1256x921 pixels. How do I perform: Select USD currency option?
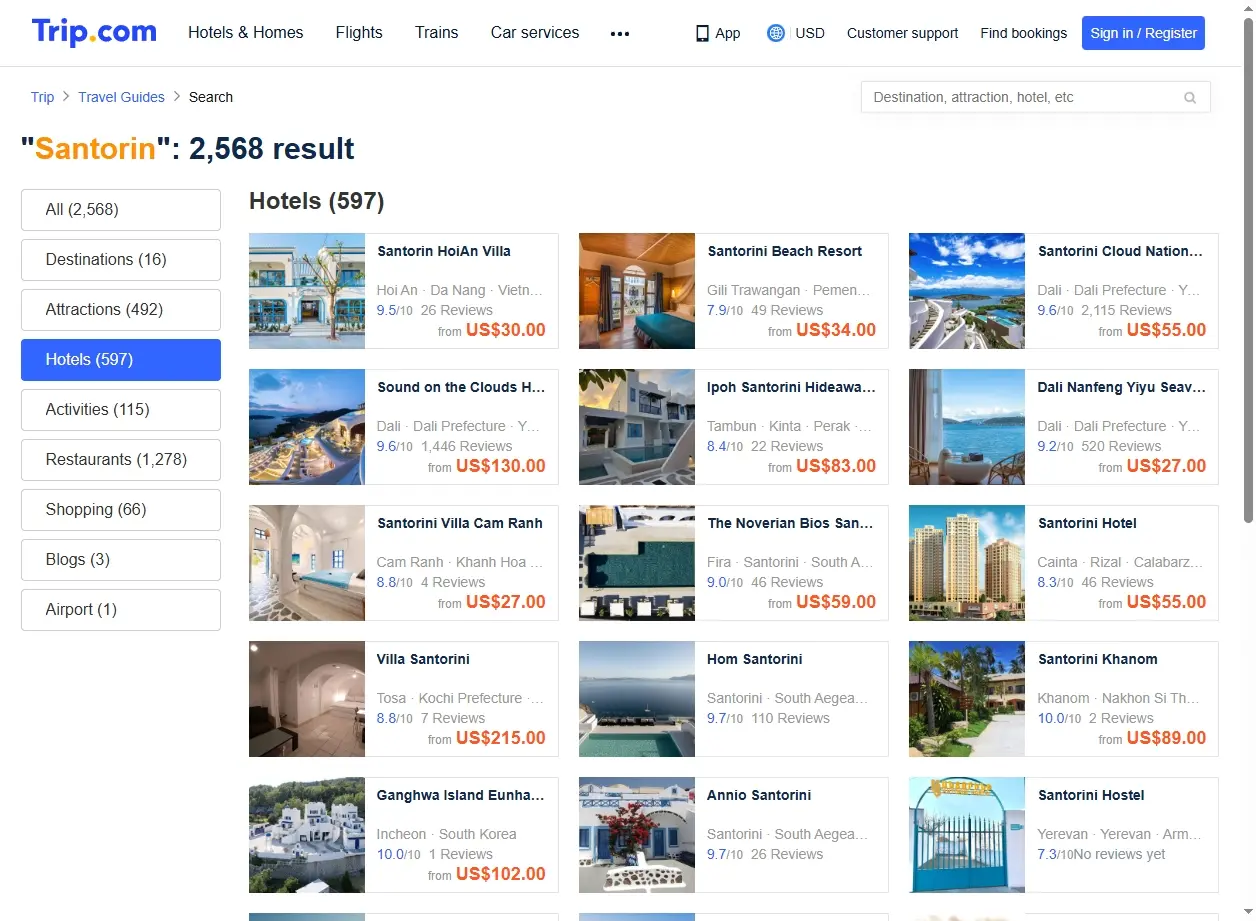810,33
